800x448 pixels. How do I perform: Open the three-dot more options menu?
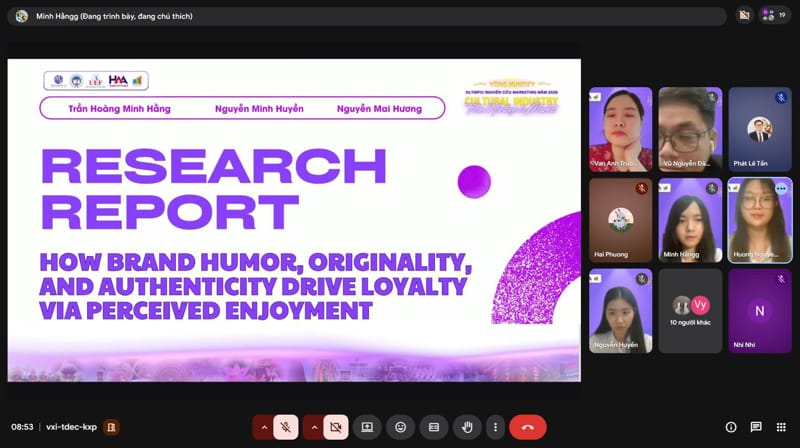494,427
